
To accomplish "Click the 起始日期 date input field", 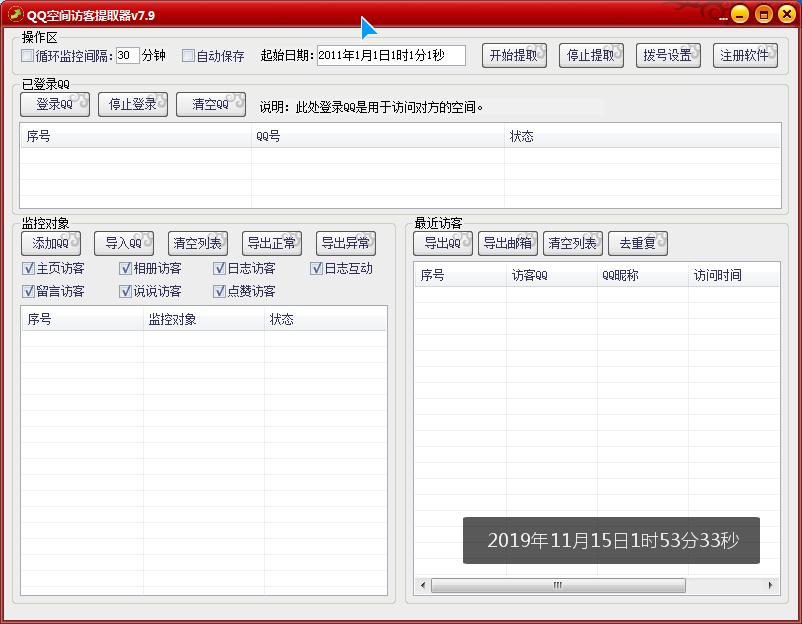I will pyautogui.click(x=391, y=55).
